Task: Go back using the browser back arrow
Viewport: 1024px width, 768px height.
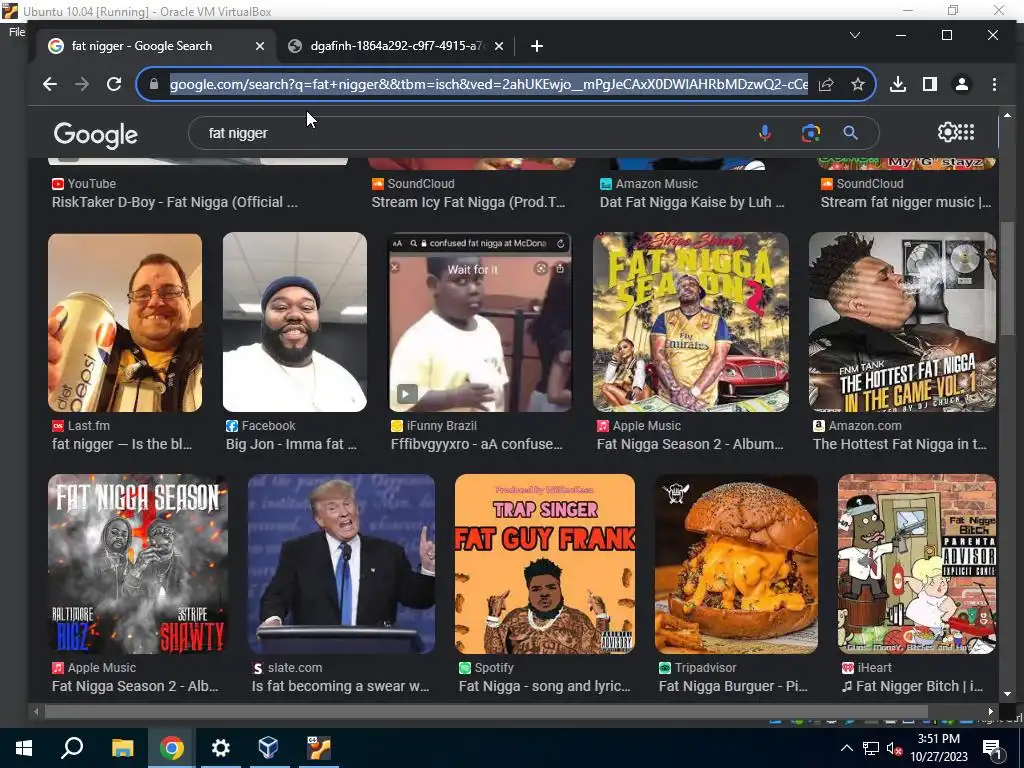Action: pyautogui.click(x=50, y=84)
